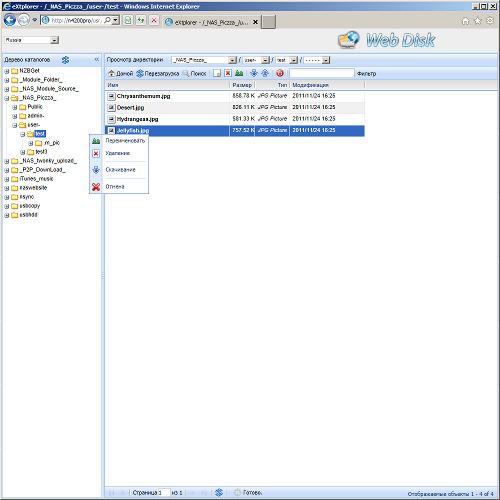Click the Фильтр text input field

(x=321, y=73)
